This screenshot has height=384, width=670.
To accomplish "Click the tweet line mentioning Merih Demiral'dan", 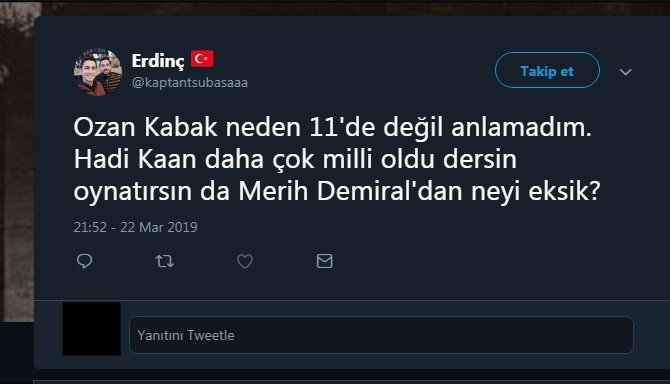I will click(x=337, y=191).
